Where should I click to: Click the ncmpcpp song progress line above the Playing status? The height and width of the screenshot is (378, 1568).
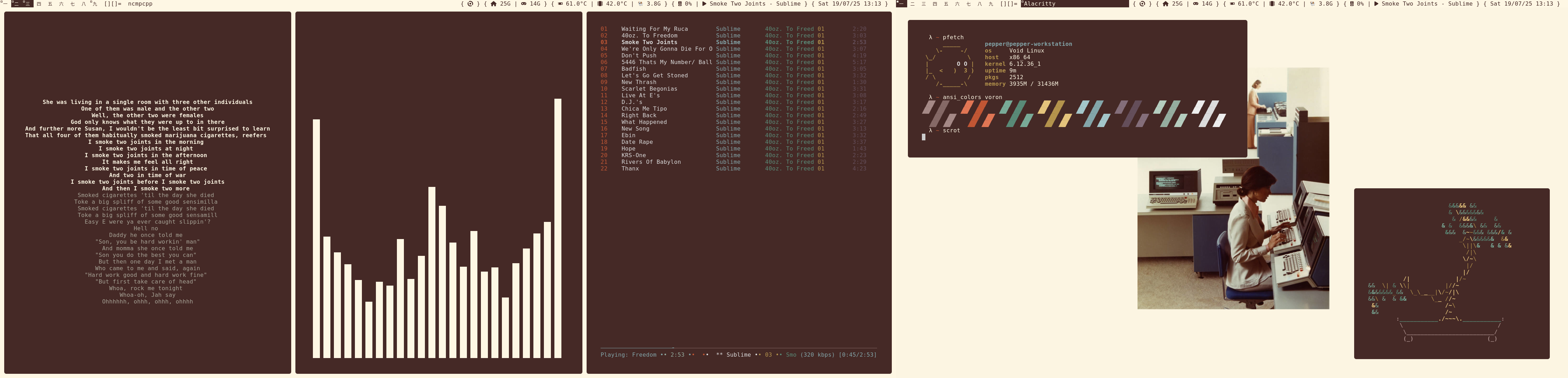pyautogui.click(x=738, y=348)
